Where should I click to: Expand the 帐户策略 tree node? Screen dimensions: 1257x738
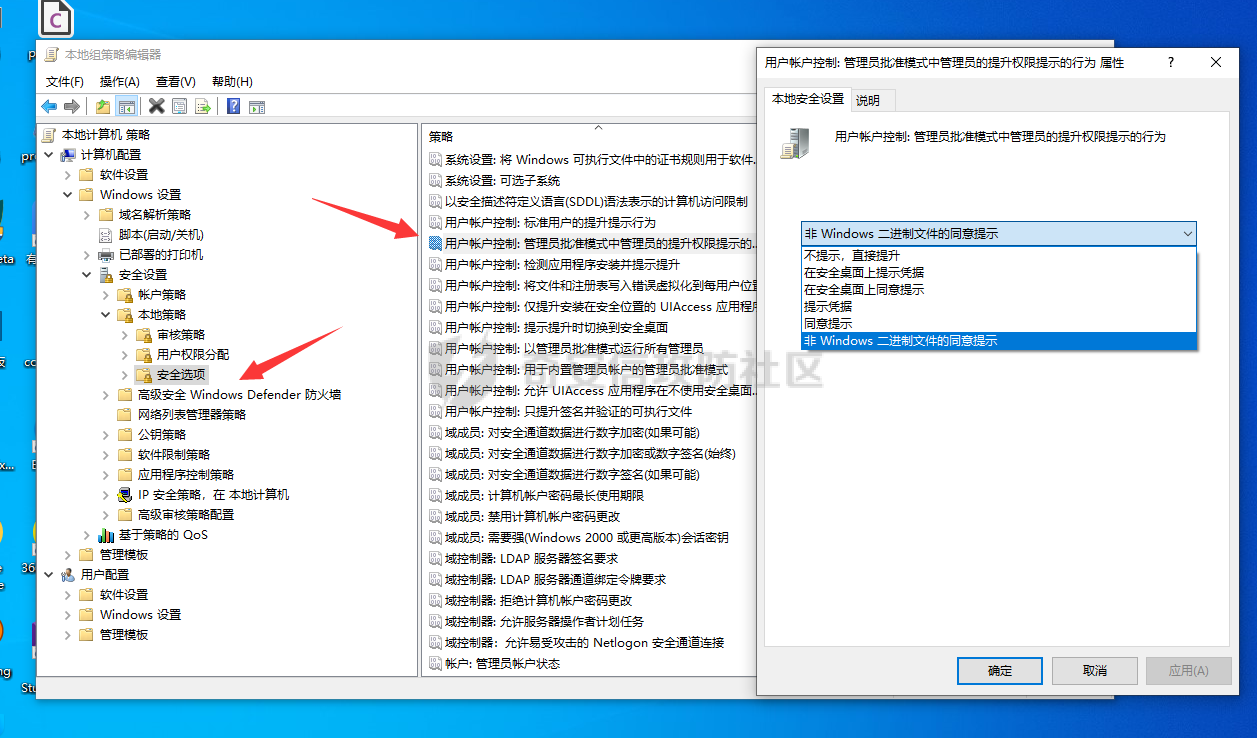[x=106, y=294]
